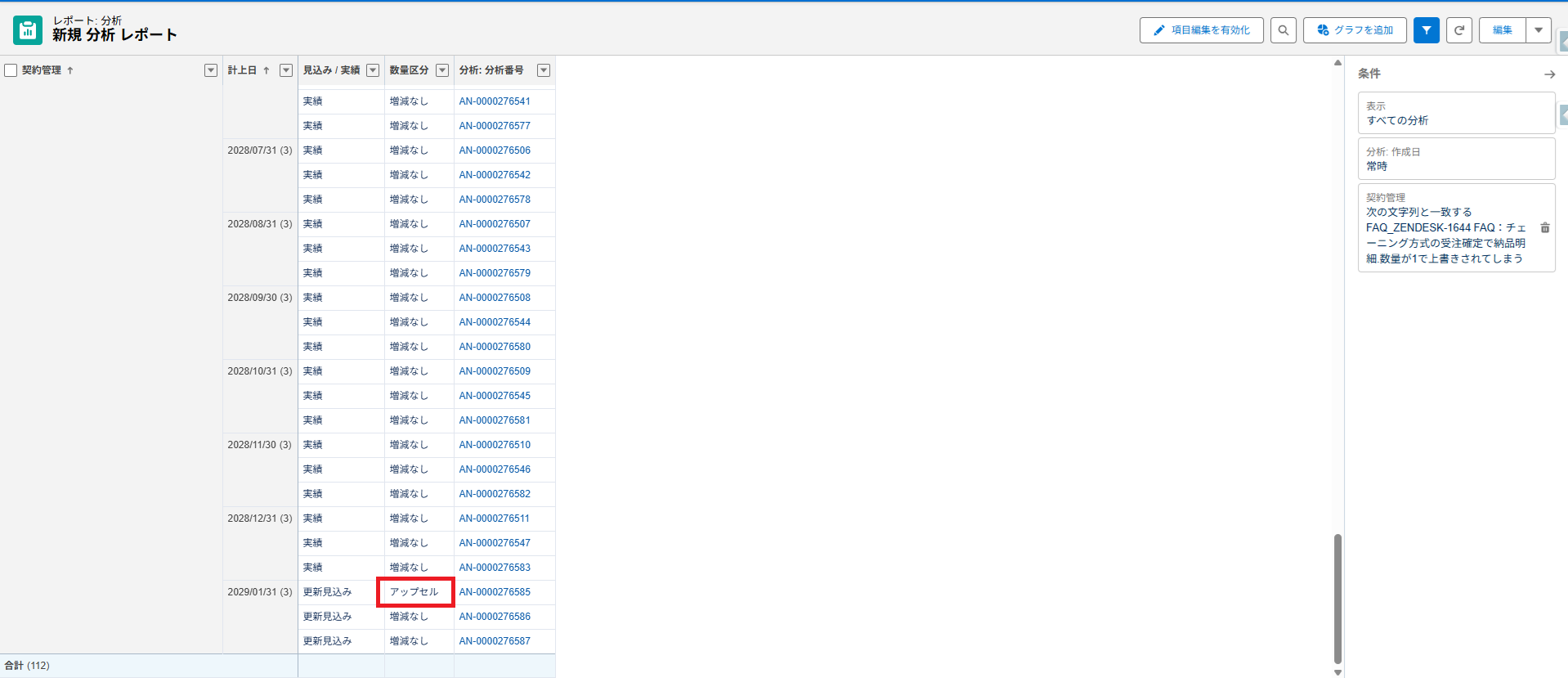The height and width of the screenshot is (678, 1568).
Task: Open the 見込み / 実績 column dropdown
Action: click(373, 70)
